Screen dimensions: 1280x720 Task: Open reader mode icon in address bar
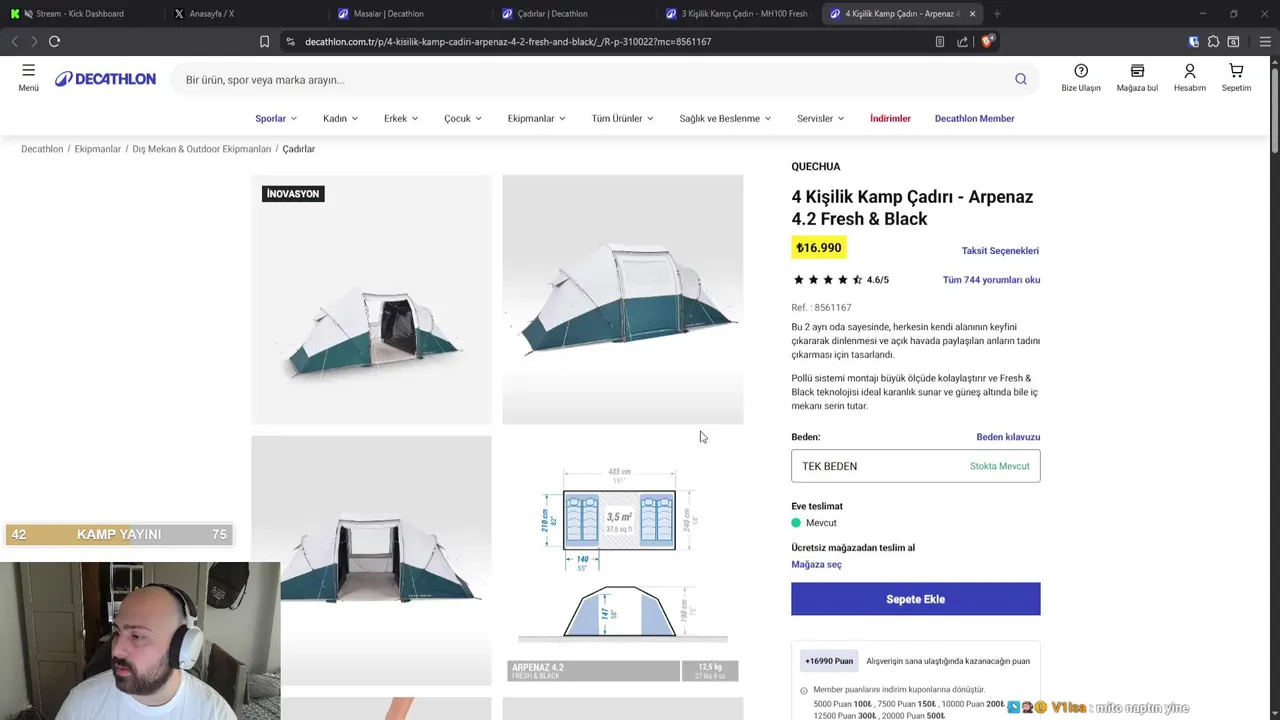pyautogui.click(x=939, y=41)
